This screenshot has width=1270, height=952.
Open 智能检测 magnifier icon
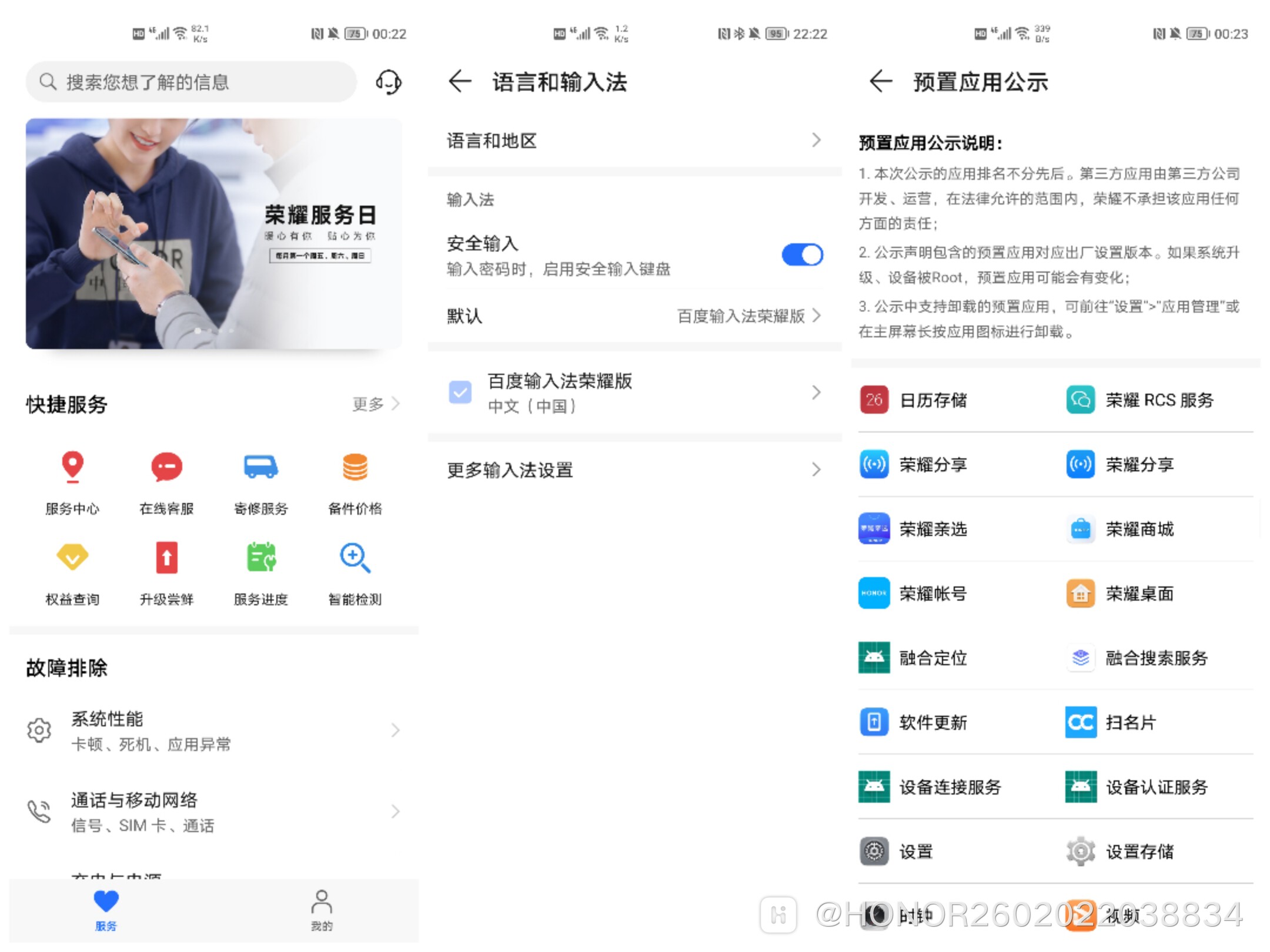point(355,557)
